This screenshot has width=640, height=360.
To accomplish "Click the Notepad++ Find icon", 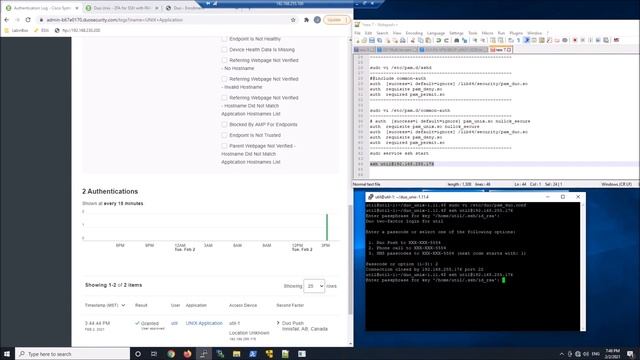I will (x=457, y=40).
